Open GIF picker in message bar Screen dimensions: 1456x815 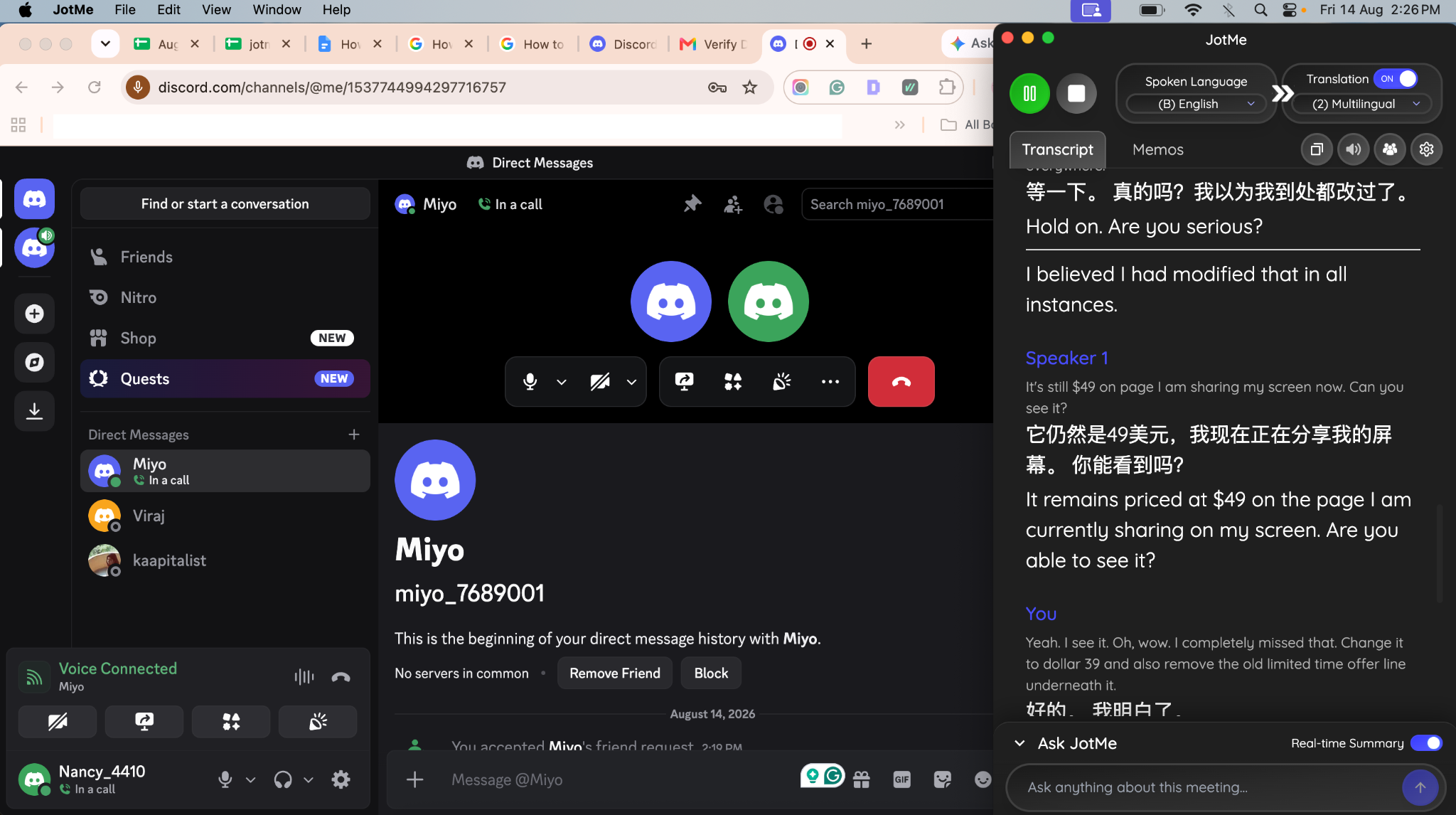[901, 780]
